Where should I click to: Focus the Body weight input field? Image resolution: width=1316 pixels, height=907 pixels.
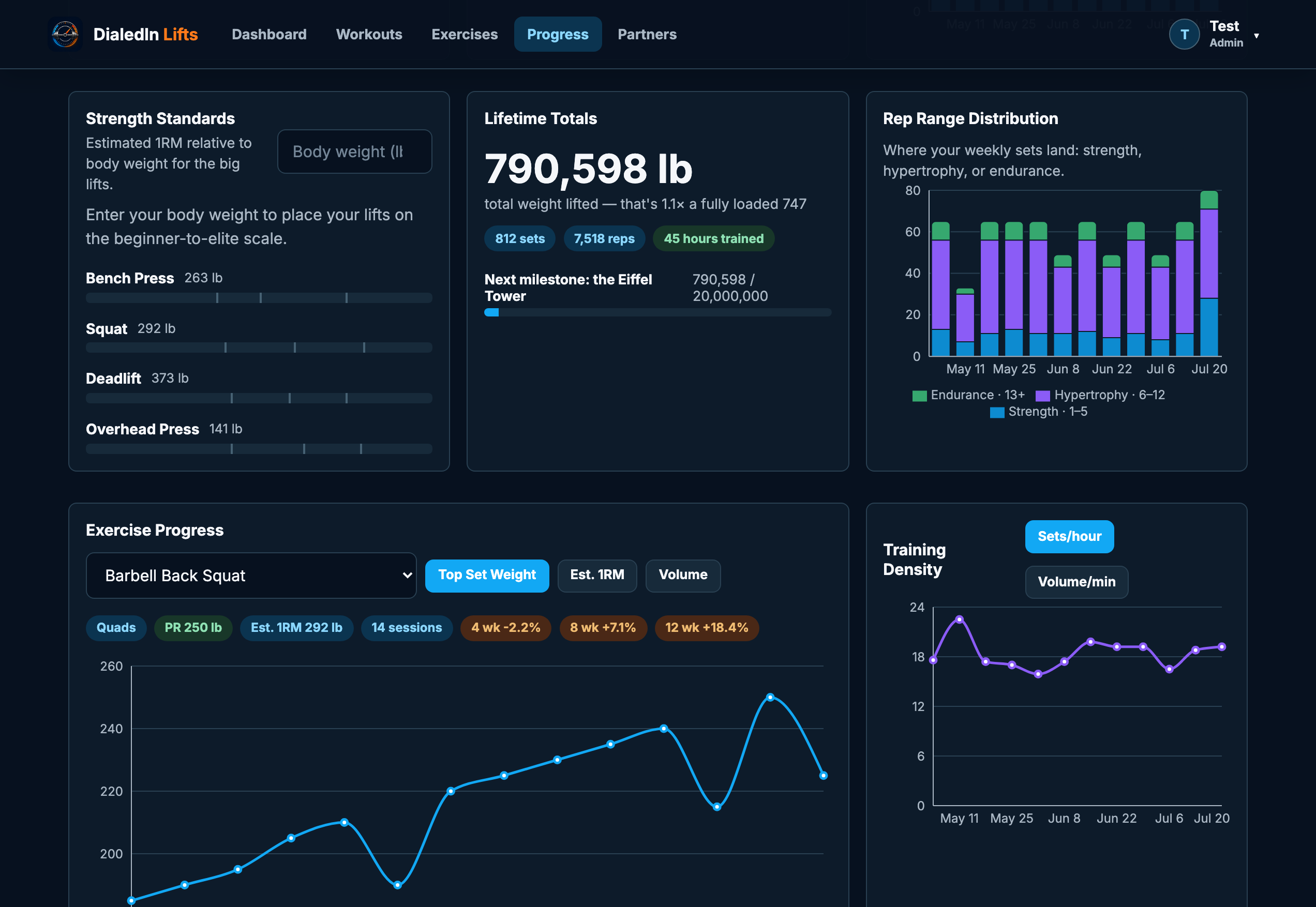click(x=354, y=151)
